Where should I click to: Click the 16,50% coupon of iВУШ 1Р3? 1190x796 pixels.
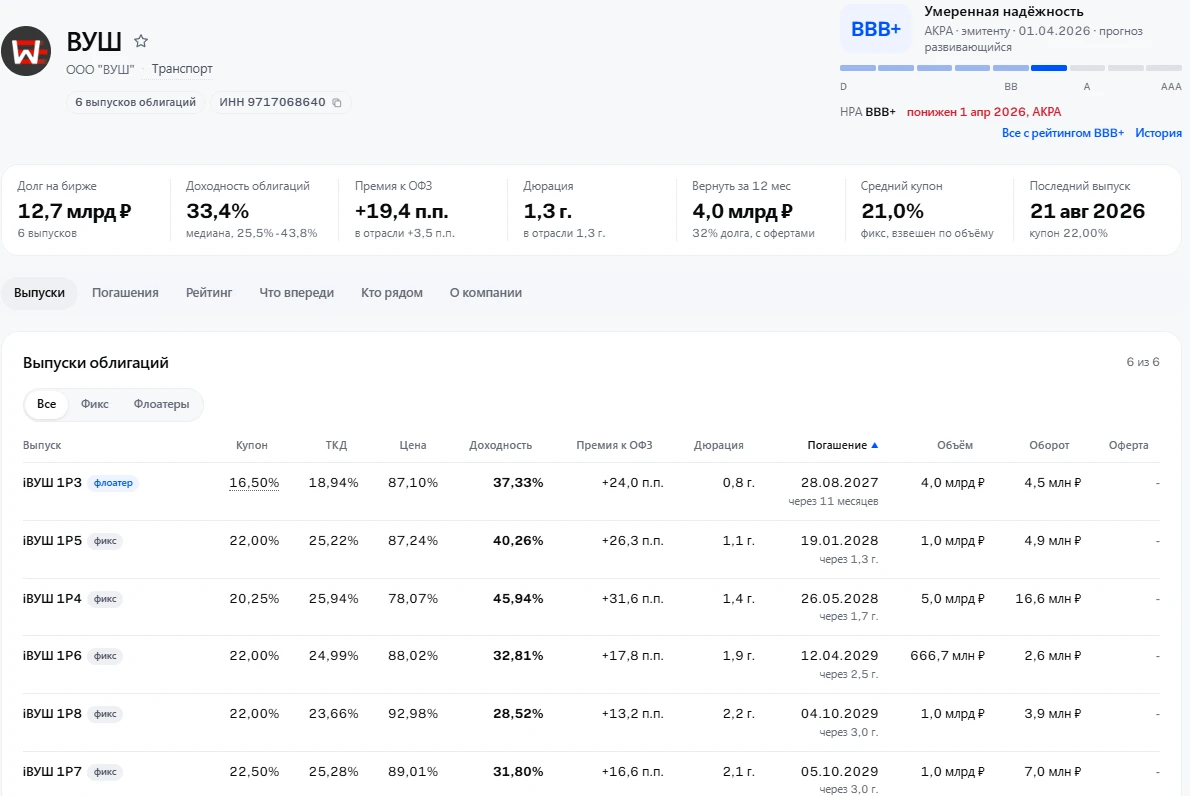(x=254, y=483)
